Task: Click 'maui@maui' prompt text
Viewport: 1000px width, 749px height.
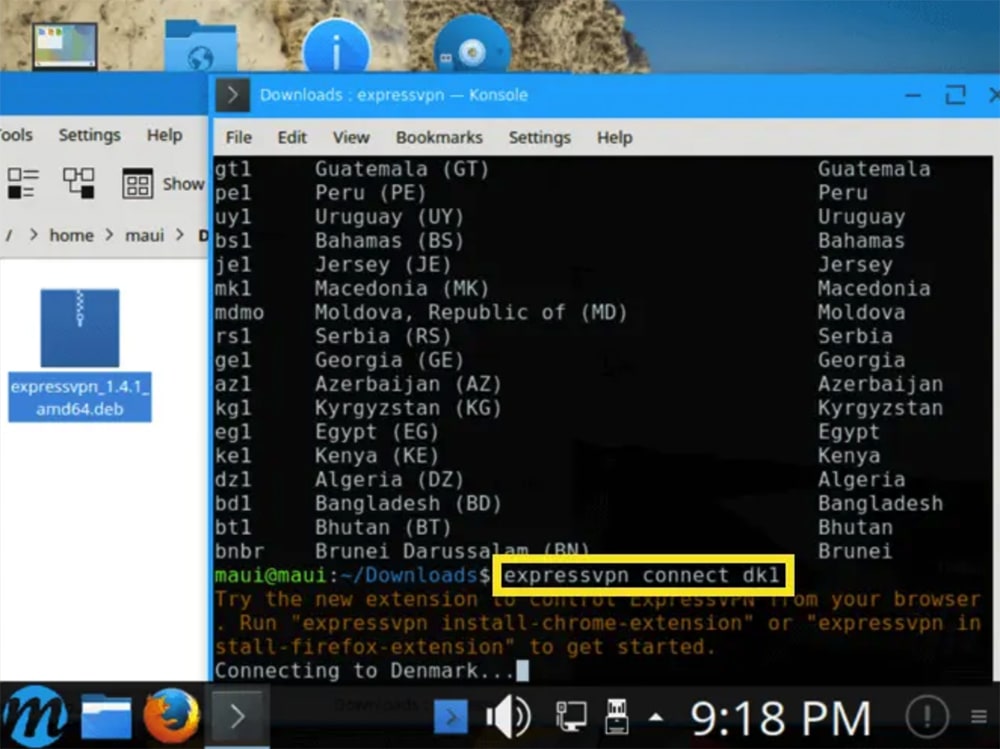Action: (x=270, y=575)
